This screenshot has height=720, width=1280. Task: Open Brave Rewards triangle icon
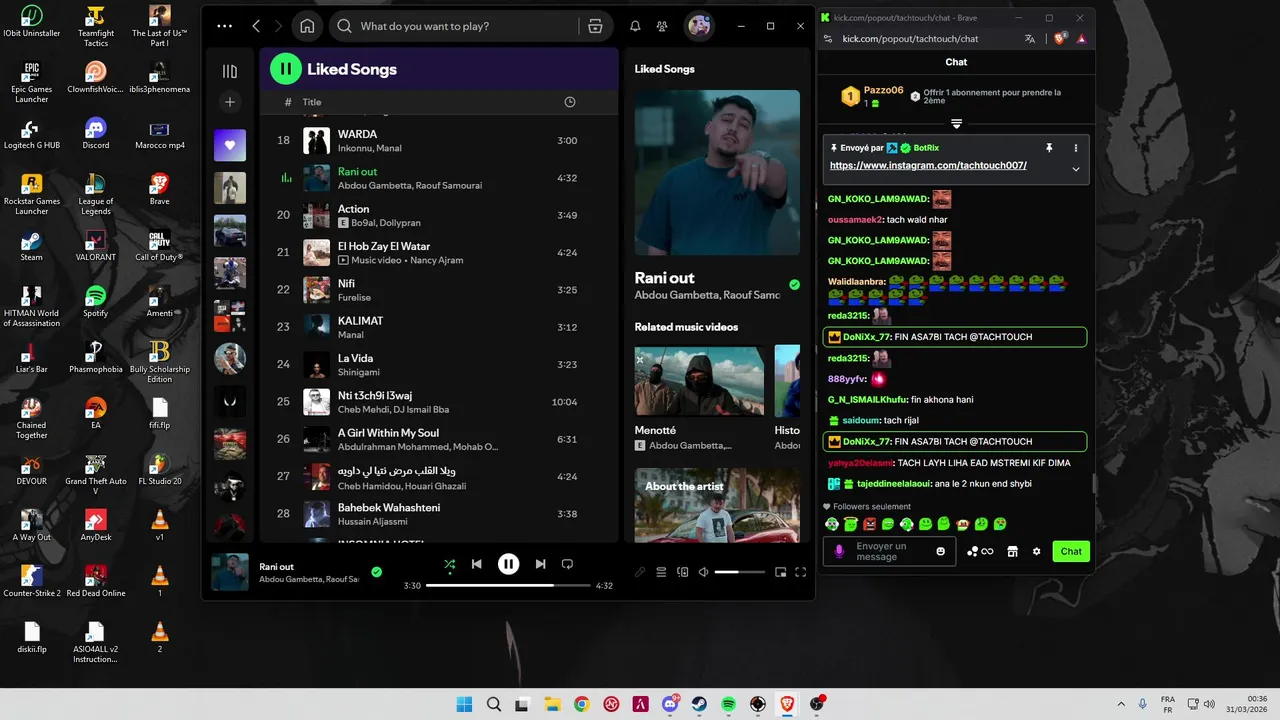point(1081,39)
